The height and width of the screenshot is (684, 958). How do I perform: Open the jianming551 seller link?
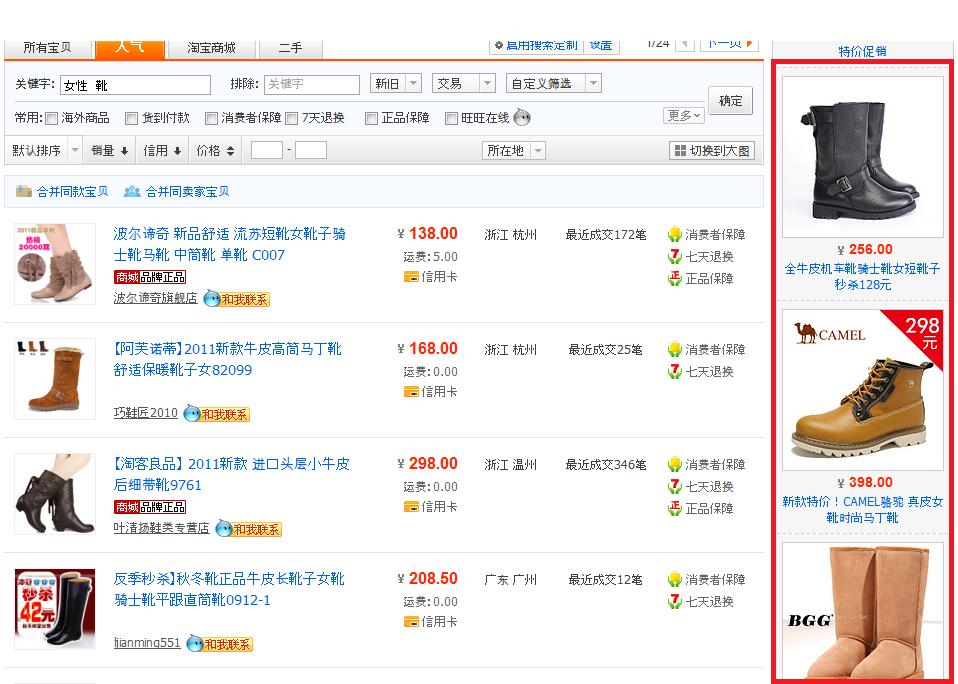(147, 643)
